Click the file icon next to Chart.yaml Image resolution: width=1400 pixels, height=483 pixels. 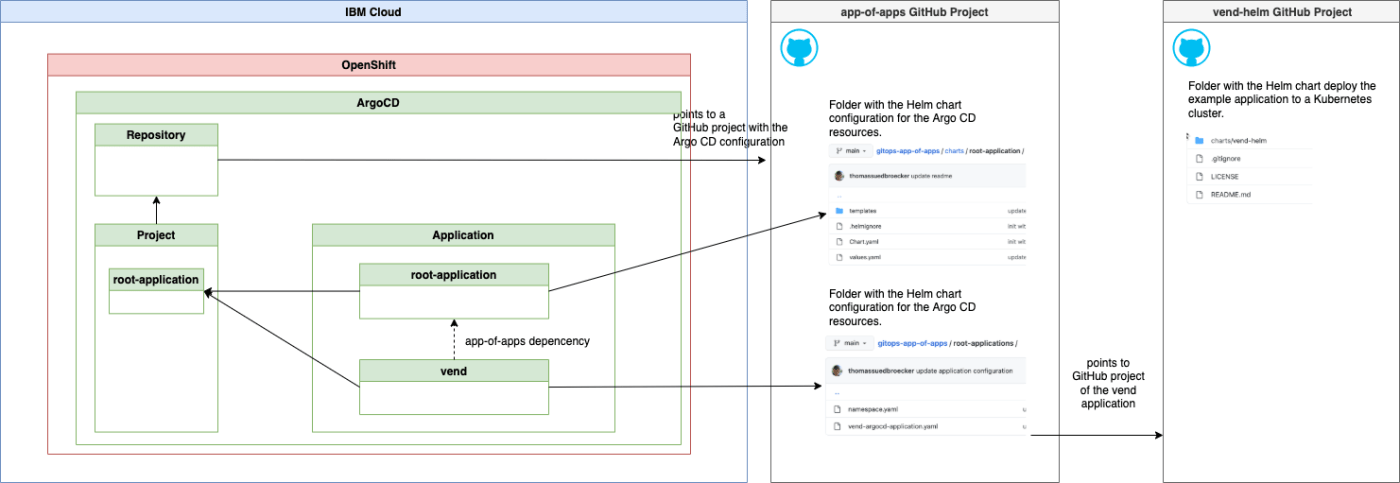[840, 242]
